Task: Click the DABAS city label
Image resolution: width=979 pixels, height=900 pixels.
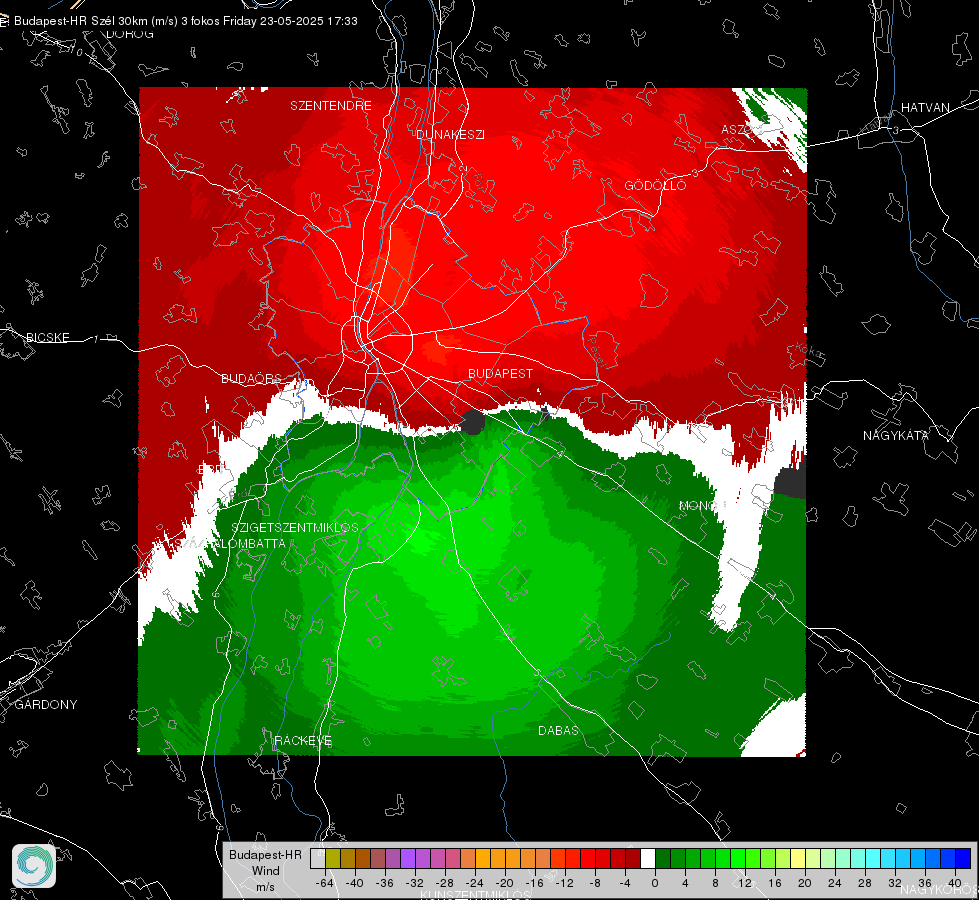Action: click(558, 731)
